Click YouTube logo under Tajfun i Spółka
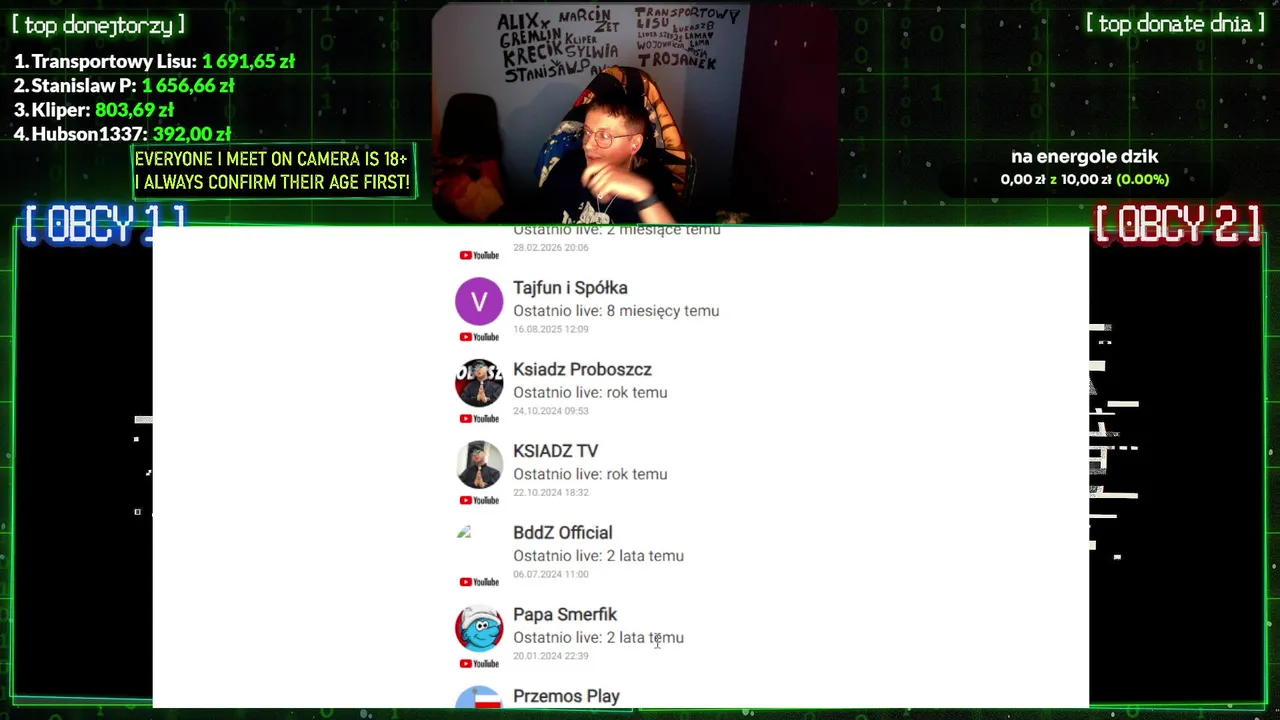1280x720 pixels. (479, 337)
